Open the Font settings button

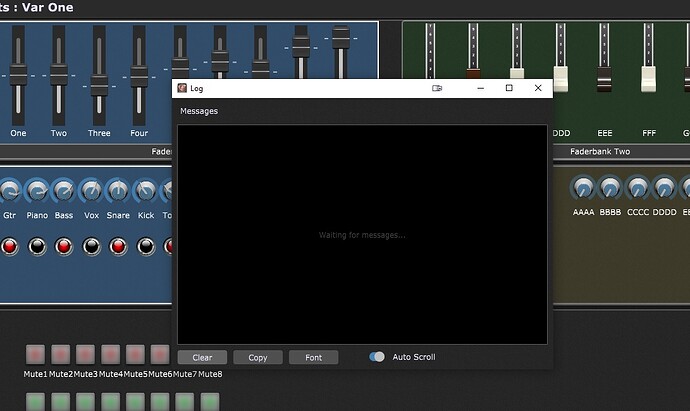pyautogui.click(x=314, y=357)
